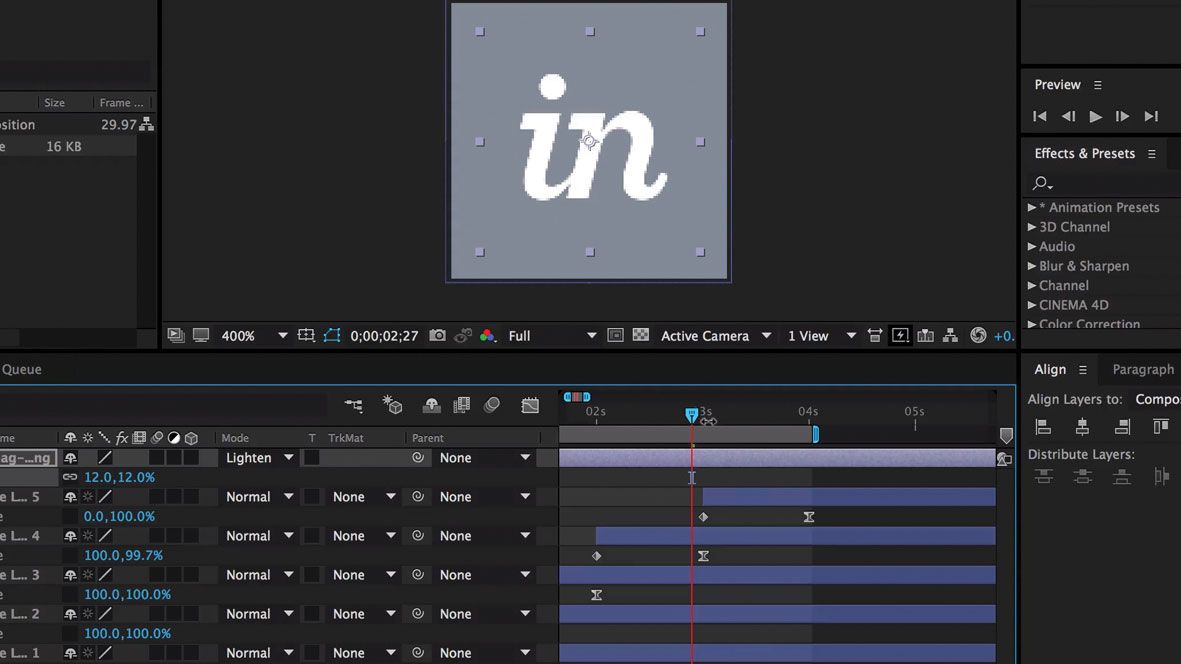Open the channel and color management settings
1181x664 pixels.
click(x=488, y=335)
